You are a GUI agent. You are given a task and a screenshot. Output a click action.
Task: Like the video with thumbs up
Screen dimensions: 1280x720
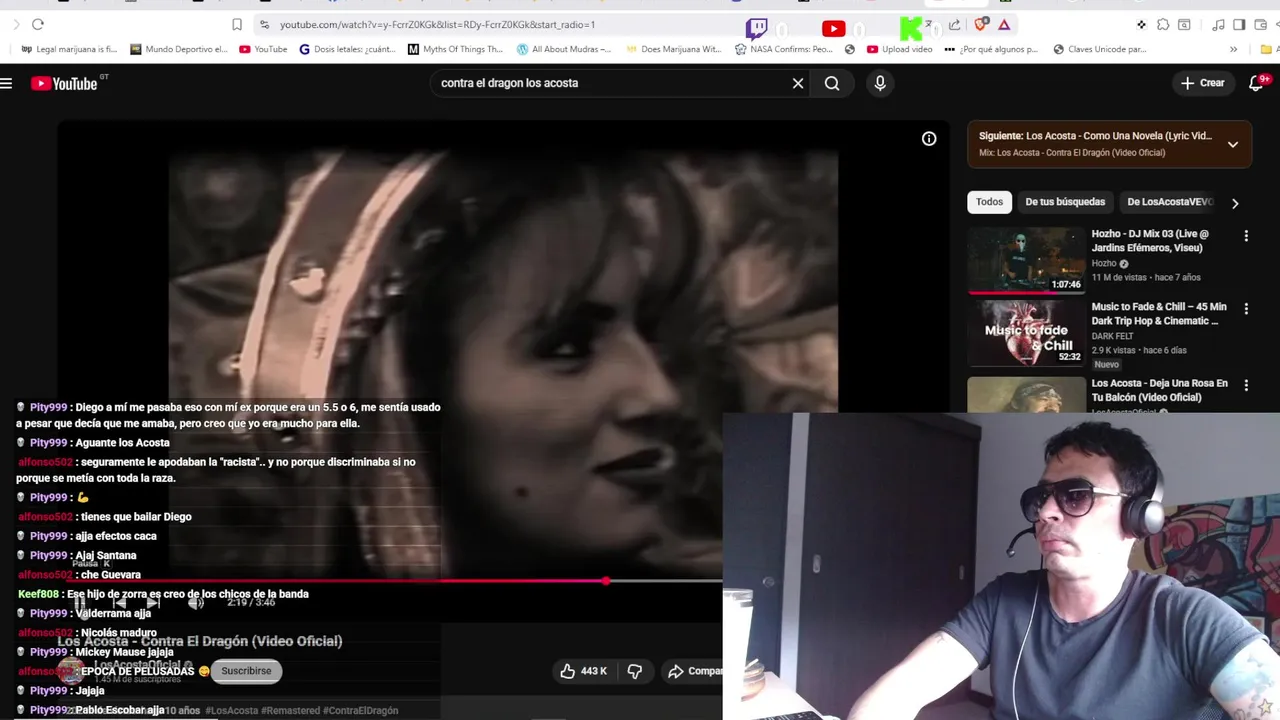point(583,671)
